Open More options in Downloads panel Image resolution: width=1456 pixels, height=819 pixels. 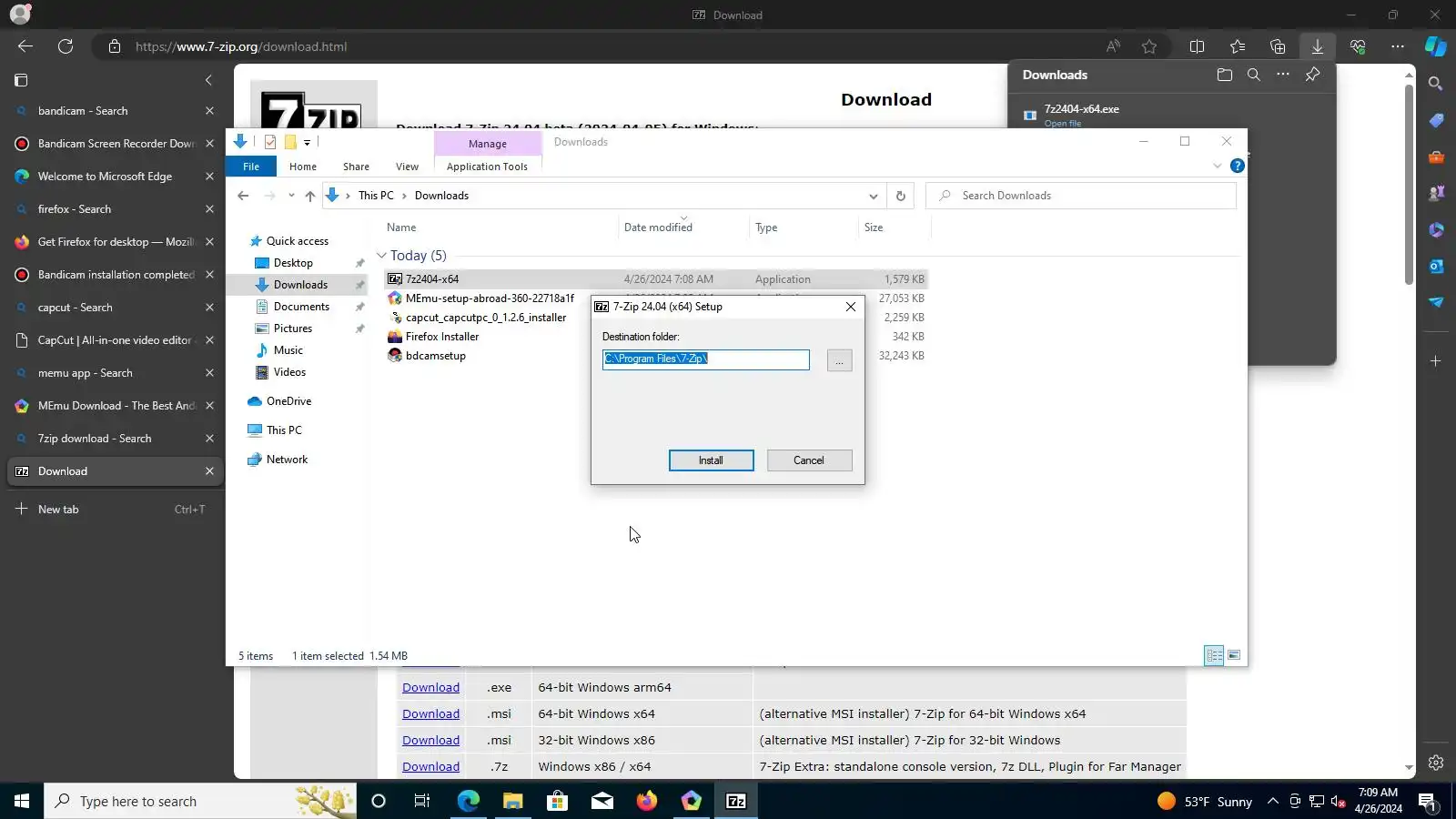(1282, 75)
